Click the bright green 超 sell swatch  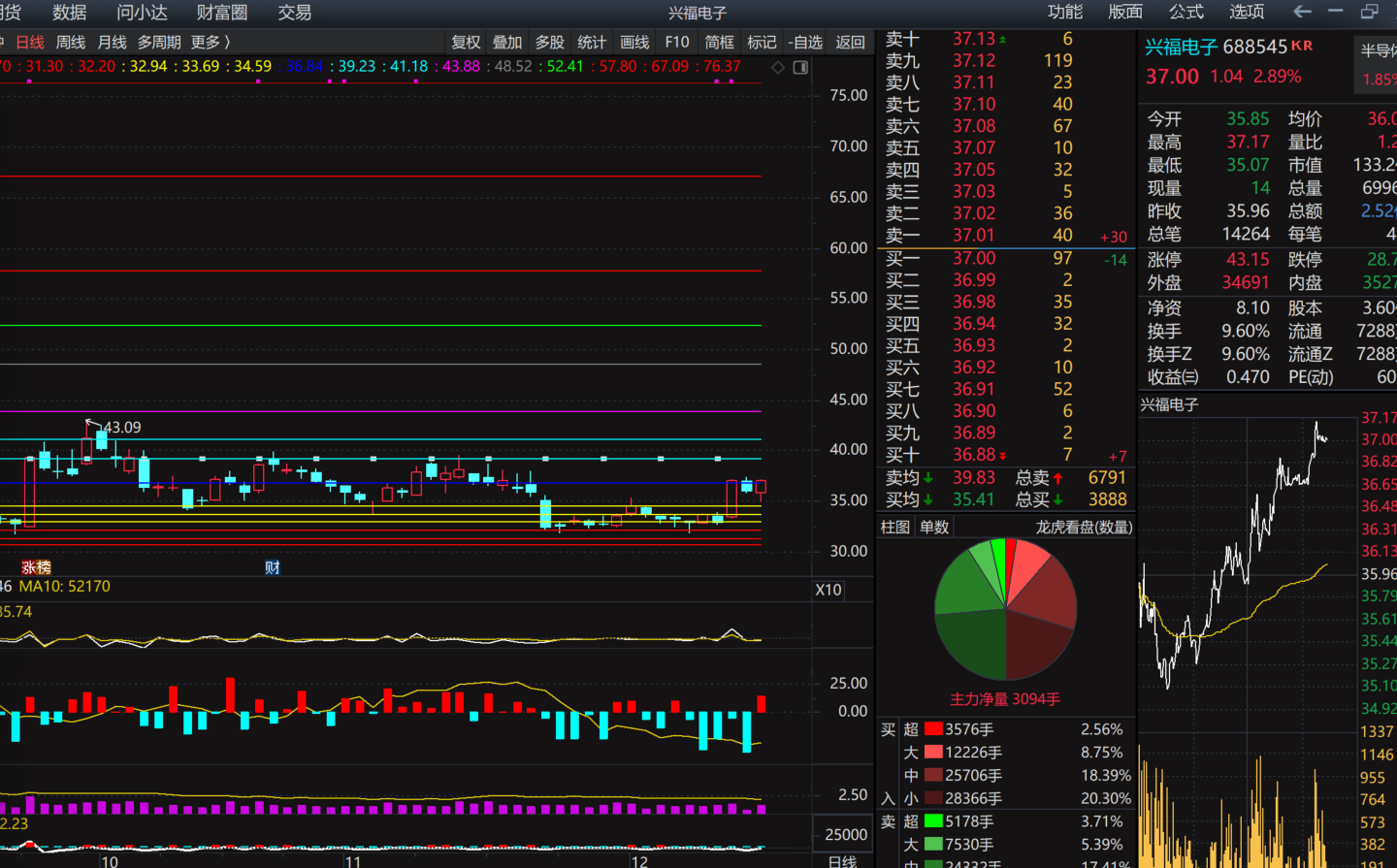[933, 821]
